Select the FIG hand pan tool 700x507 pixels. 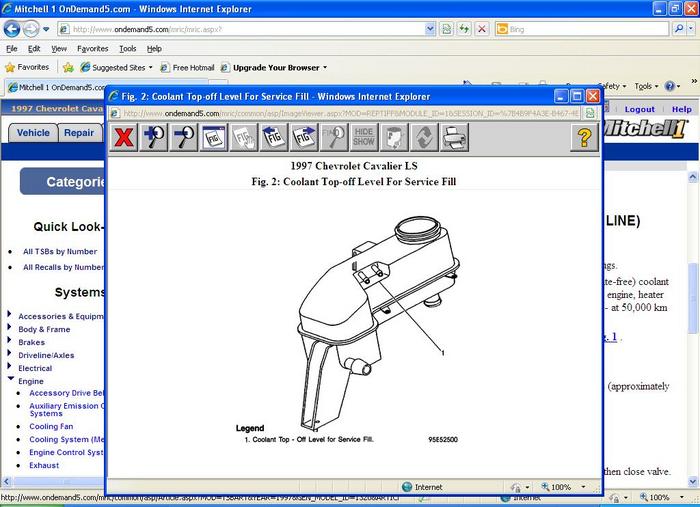[x=244, y=137]
